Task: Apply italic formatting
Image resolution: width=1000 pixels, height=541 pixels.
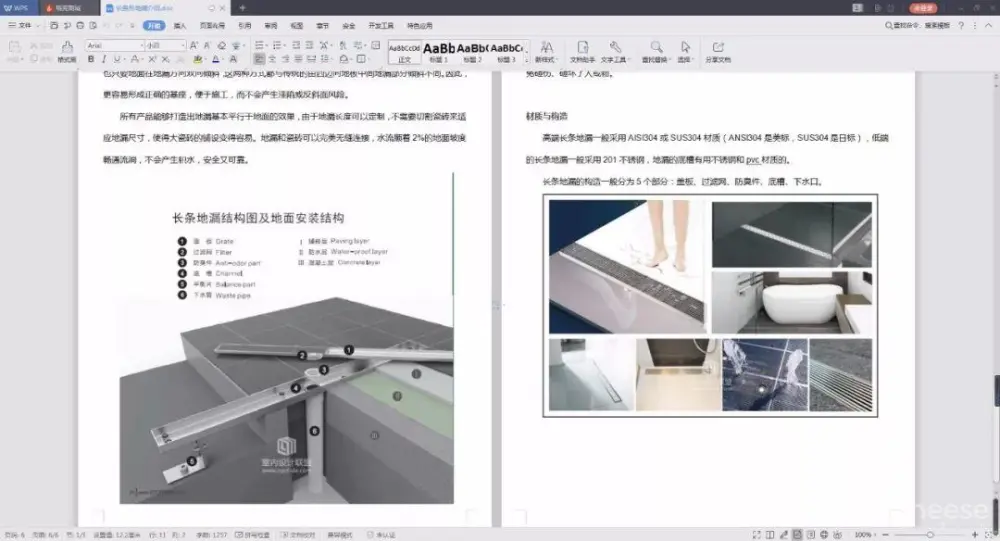Action: click(x=104, y=59)
